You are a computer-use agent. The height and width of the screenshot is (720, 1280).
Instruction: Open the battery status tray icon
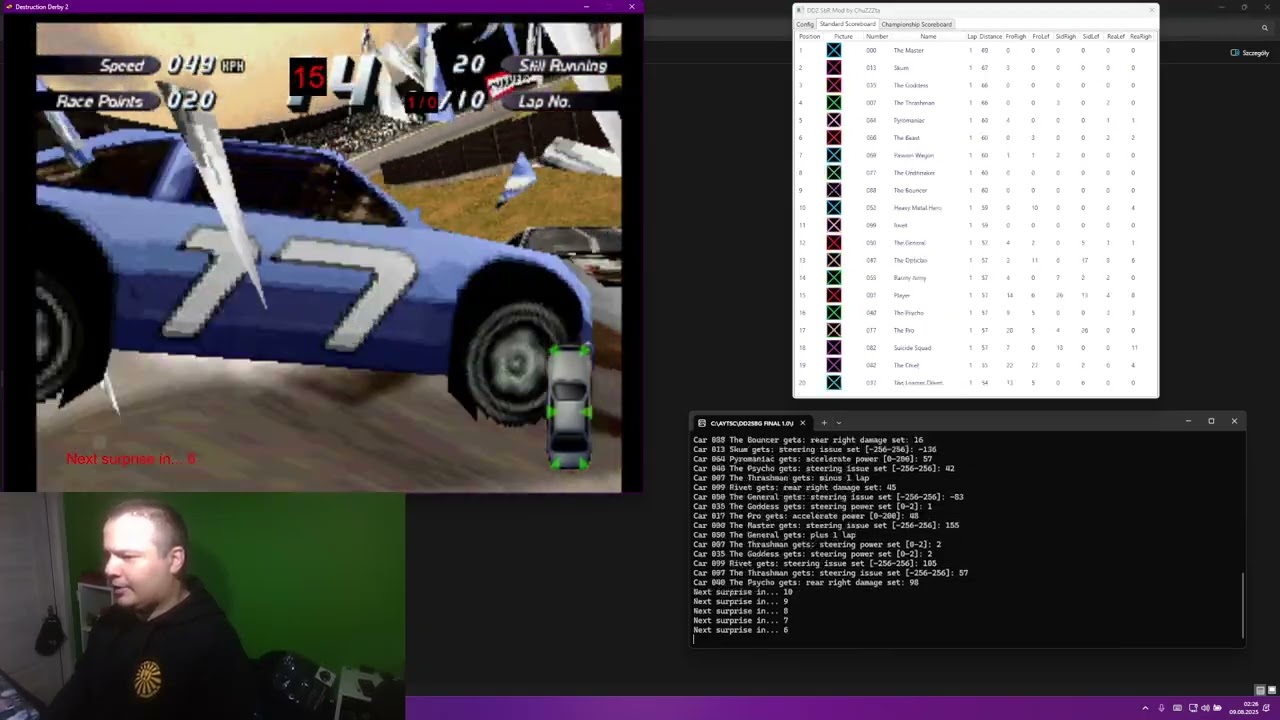click(1215, 708)
